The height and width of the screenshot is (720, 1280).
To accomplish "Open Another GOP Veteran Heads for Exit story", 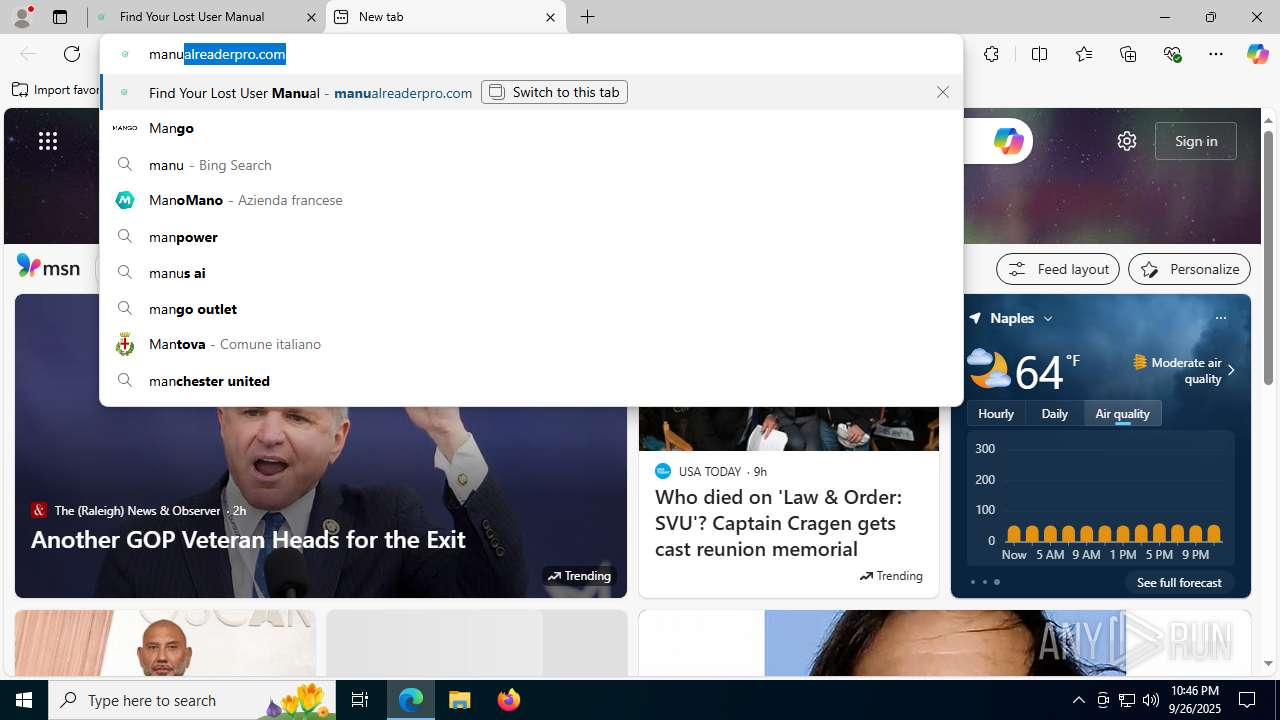I will 248,539.
